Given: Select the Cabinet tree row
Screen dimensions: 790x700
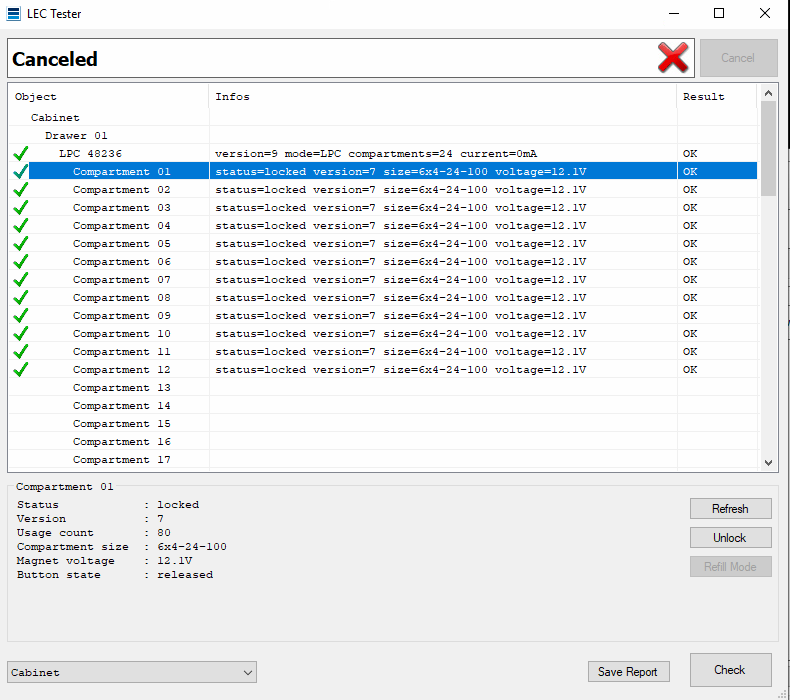Looking at the screenshot, I should point(383,117).
